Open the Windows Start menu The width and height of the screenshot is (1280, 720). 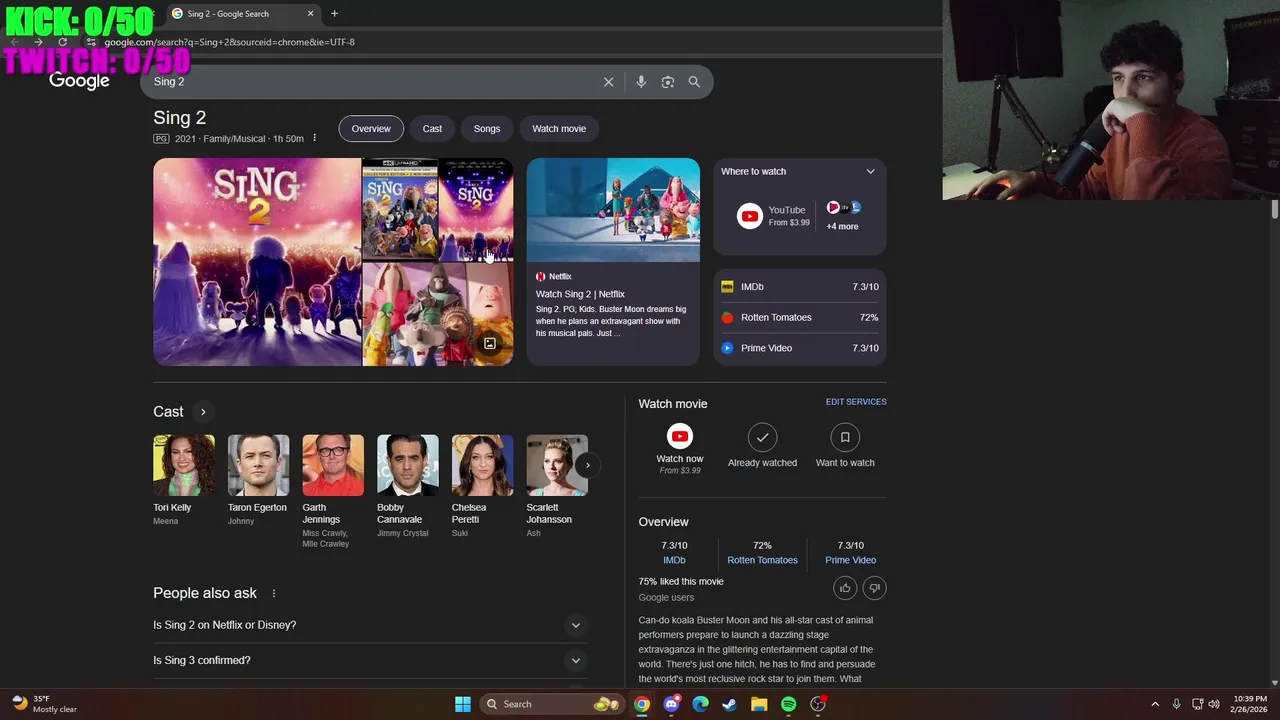pos(463,704)
